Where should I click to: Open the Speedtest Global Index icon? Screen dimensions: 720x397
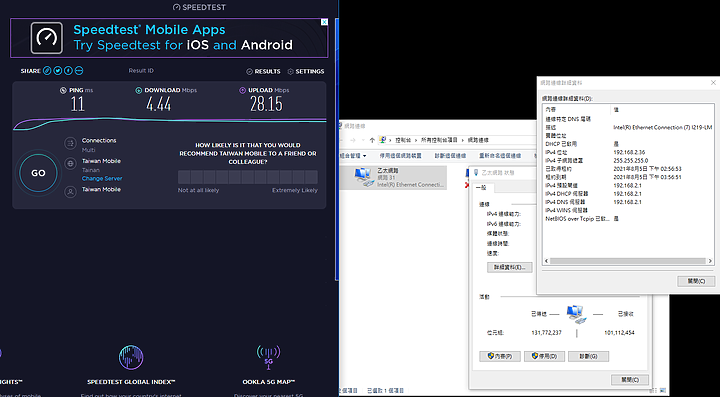(131, 358)
